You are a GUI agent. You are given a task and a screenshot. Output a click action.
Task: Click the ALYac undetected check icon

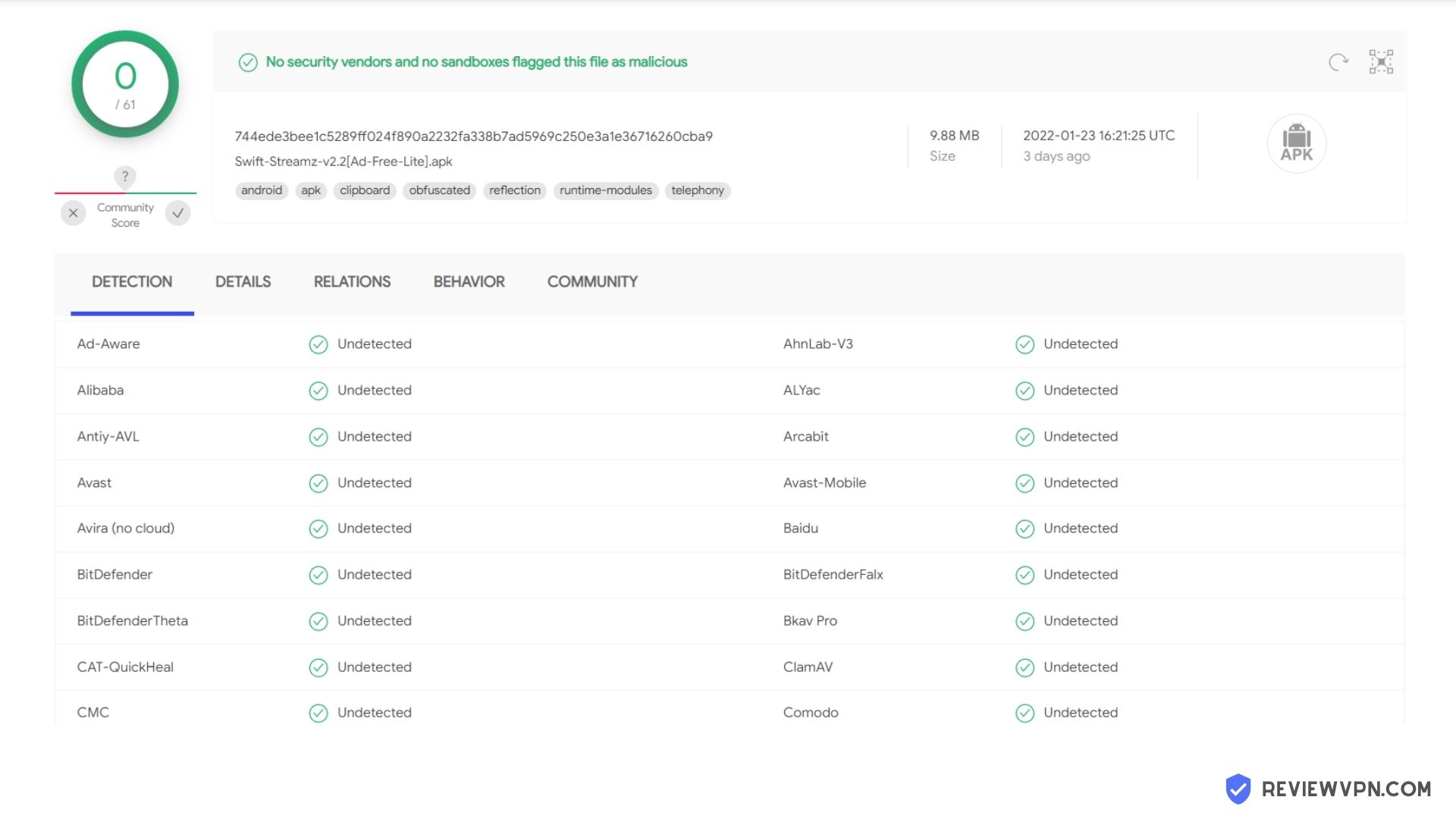[x=1025, y=391]
